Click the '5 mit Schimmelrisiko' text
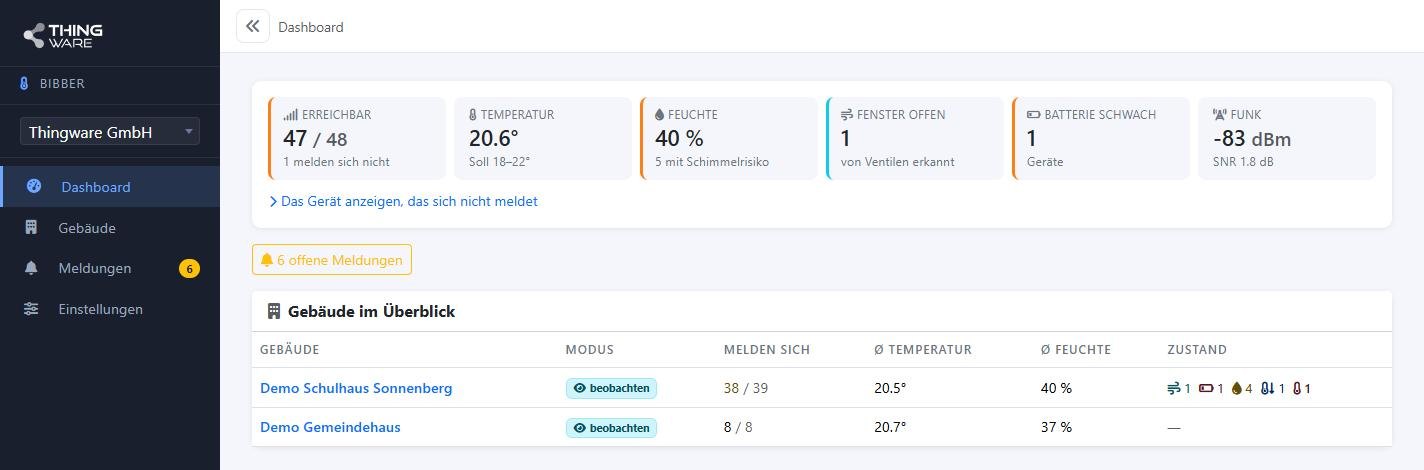The height and width of the screenshot is (470, 1424). coord(712,161)
